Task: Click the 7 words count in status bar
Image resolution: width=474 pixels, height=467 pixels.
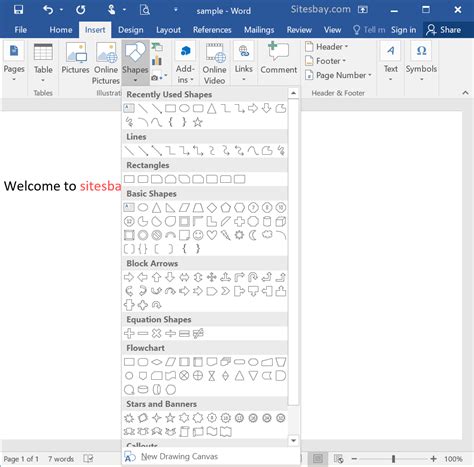Action: 61,459
